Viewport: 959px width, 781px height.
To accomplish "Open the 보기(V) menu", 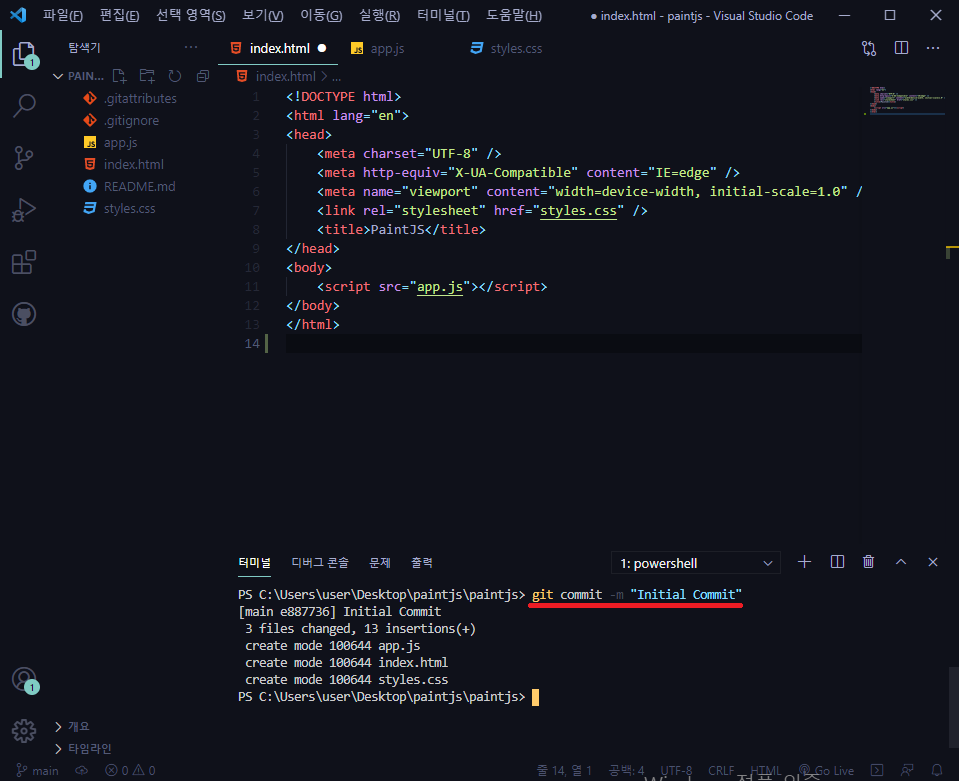I will tap(262, 15).
